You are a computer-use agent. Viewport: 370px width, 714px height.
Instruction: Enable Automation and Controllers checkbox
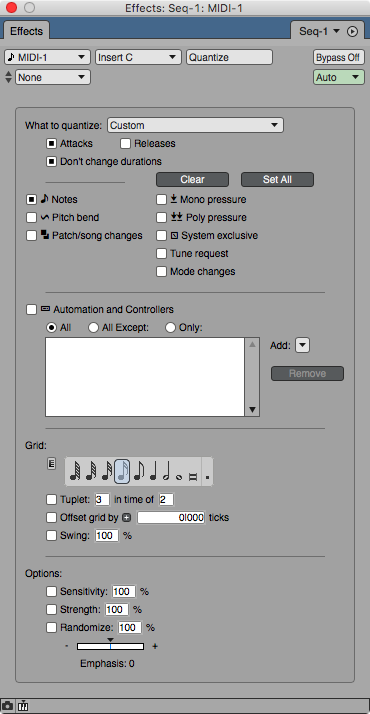point(31,310)
